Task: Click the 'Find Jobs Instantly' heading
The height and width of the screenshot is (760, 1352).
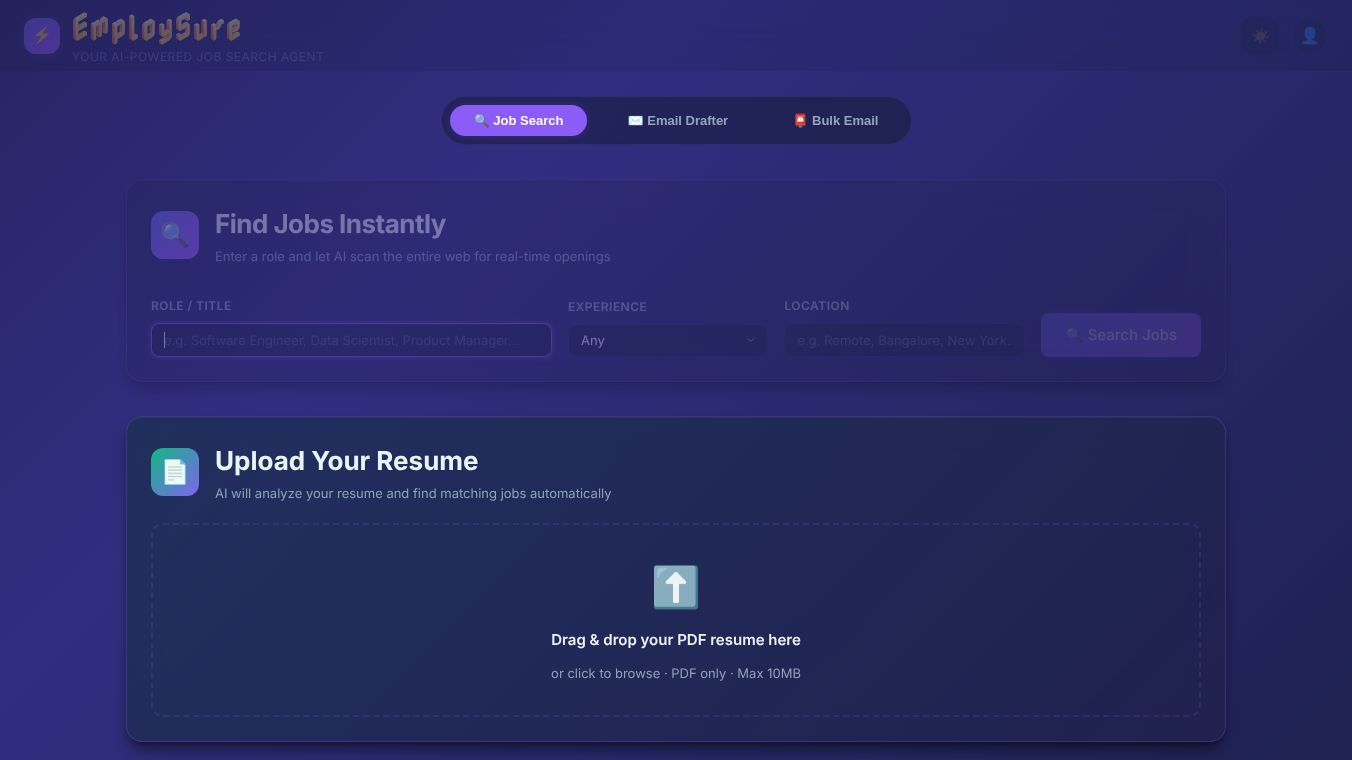Action: pyautogui.click(x=330, y=224)
